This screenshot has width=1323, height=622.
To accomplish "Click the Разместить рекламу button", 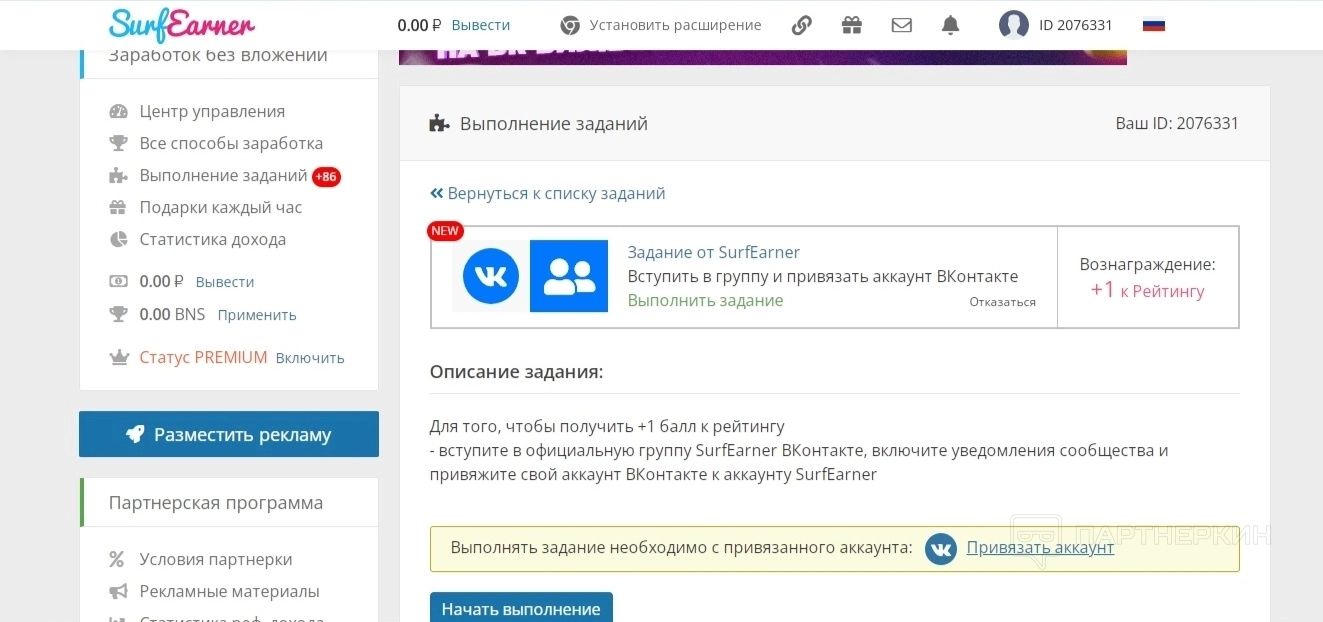I will pyautogui.click(x=229, y=434).
